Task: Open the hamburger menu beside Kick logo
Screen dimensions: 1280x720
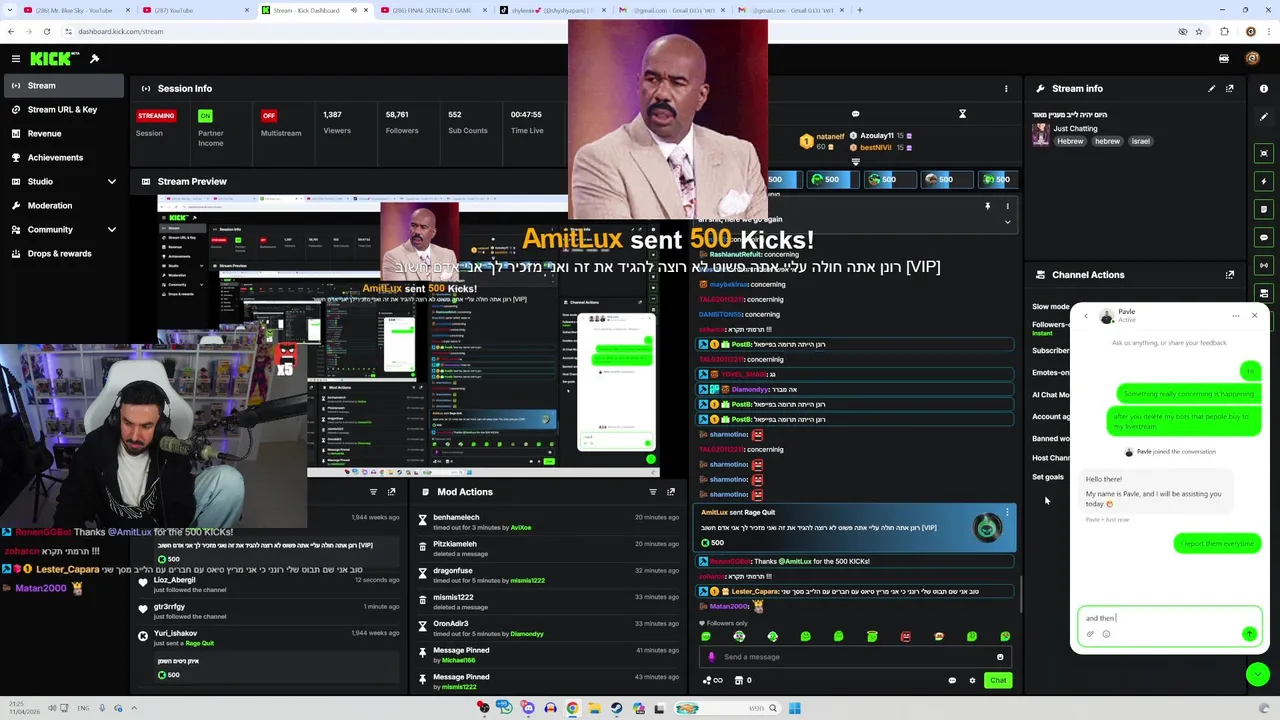Action: 15,59
